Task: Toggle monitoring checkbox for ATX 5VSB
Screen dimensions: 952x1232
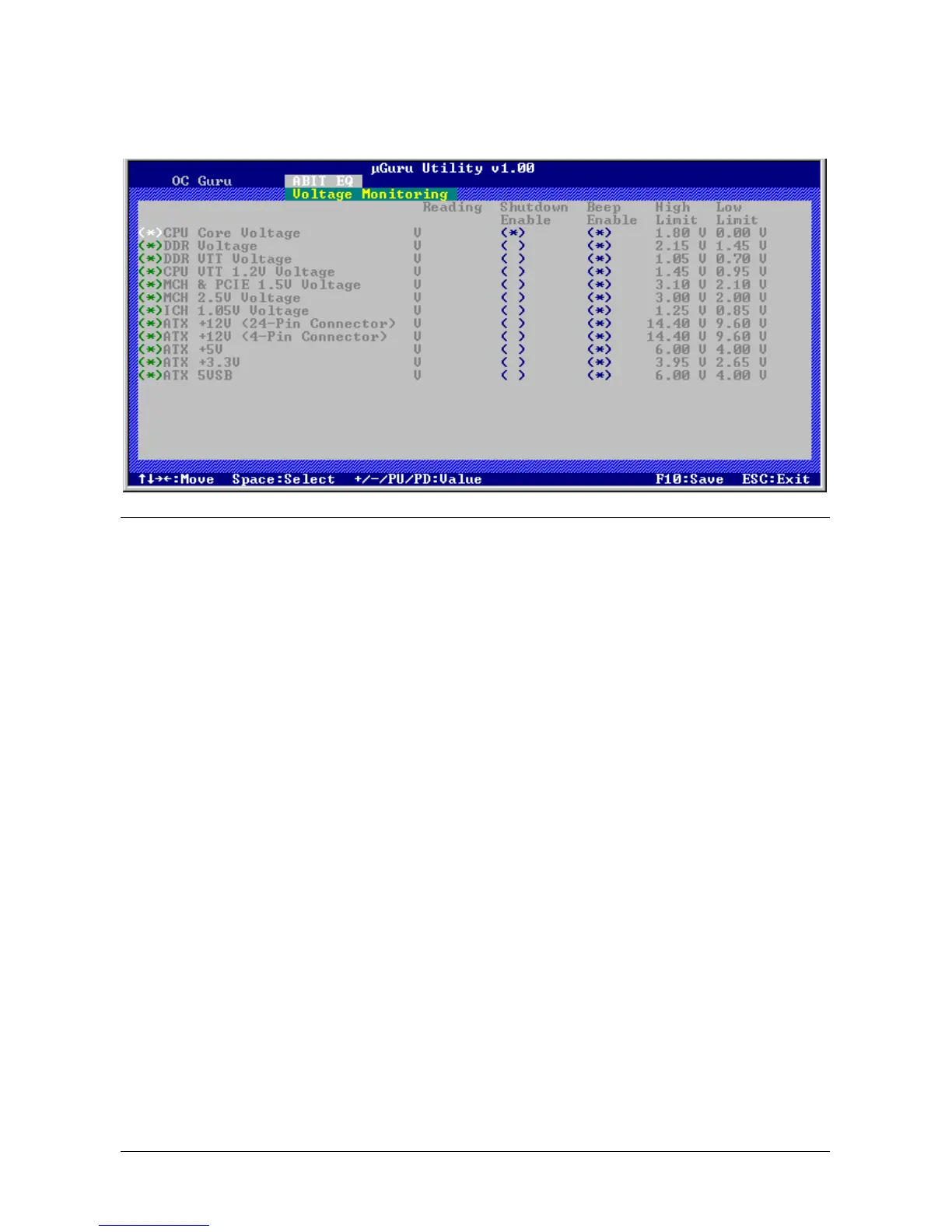Action: pos(150,376)
